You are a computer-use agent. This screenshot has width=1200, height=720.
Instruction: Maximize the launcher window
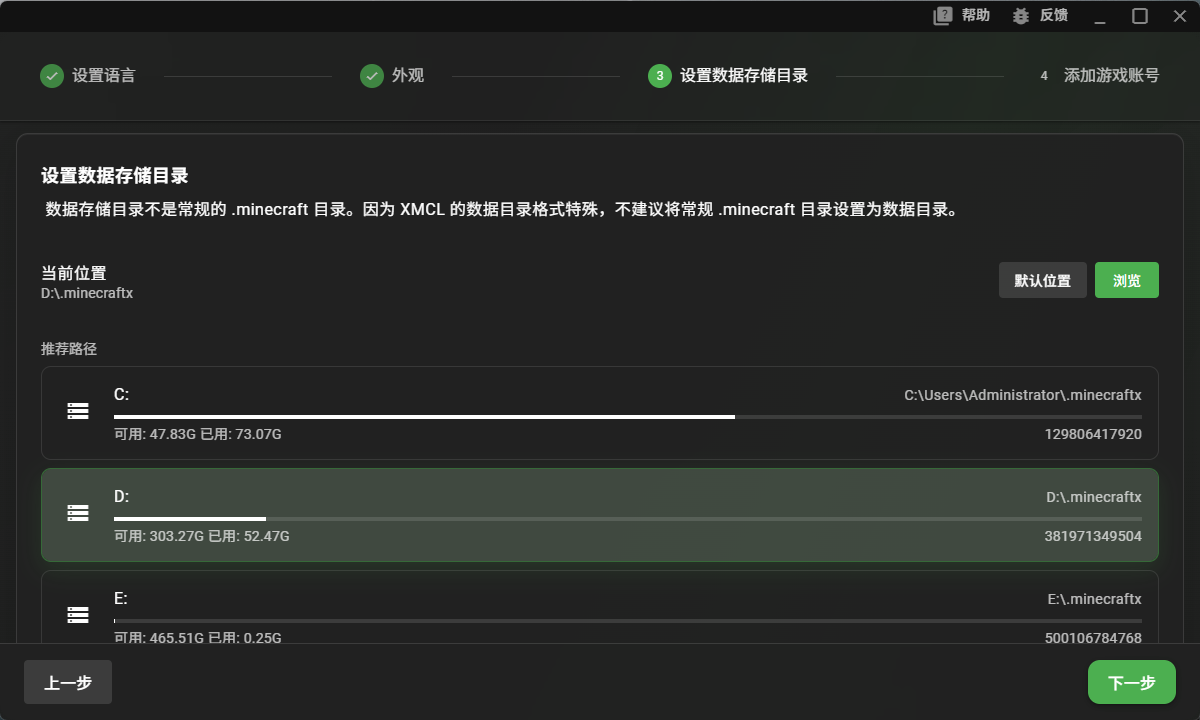click(1140, 16)
